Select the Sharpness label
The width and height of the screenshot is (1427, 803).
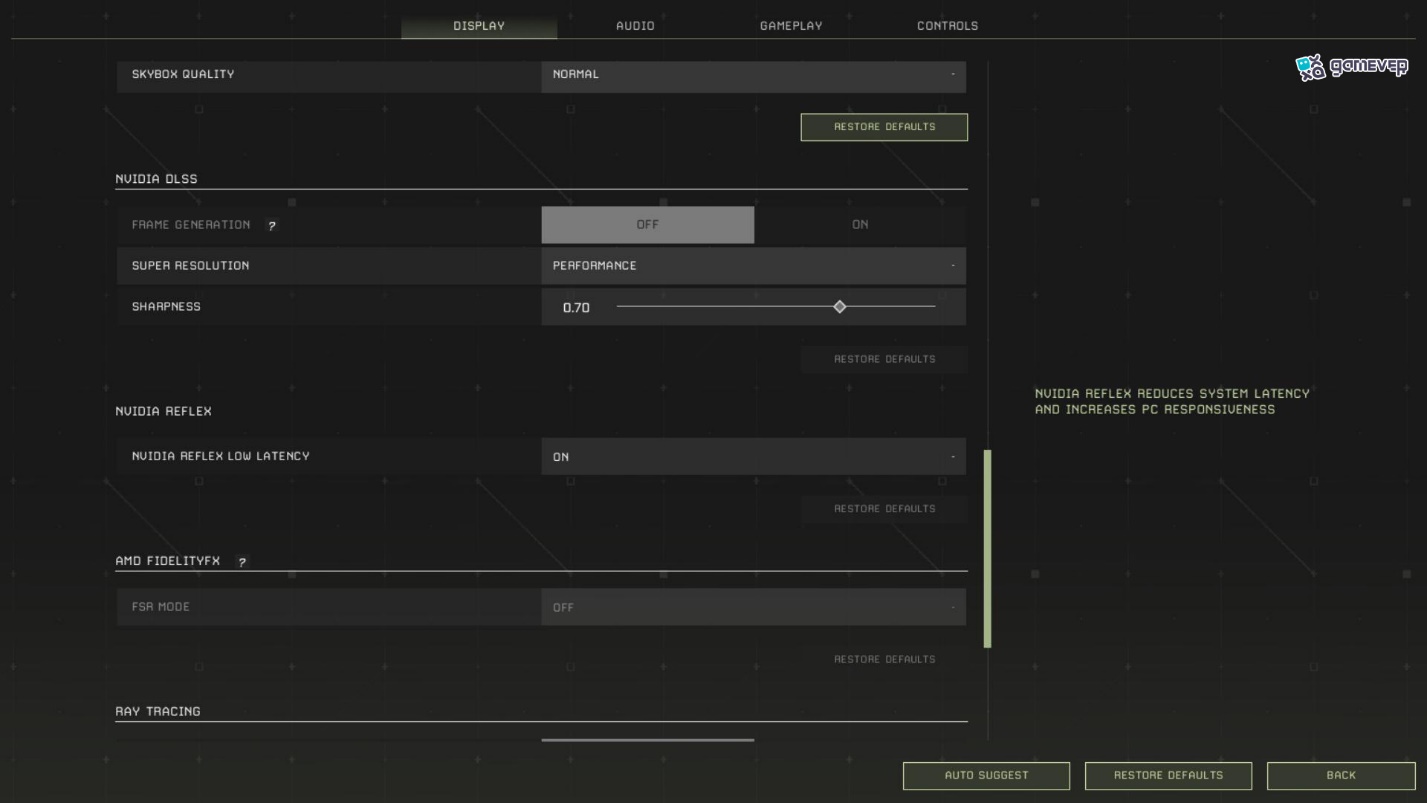166,307
